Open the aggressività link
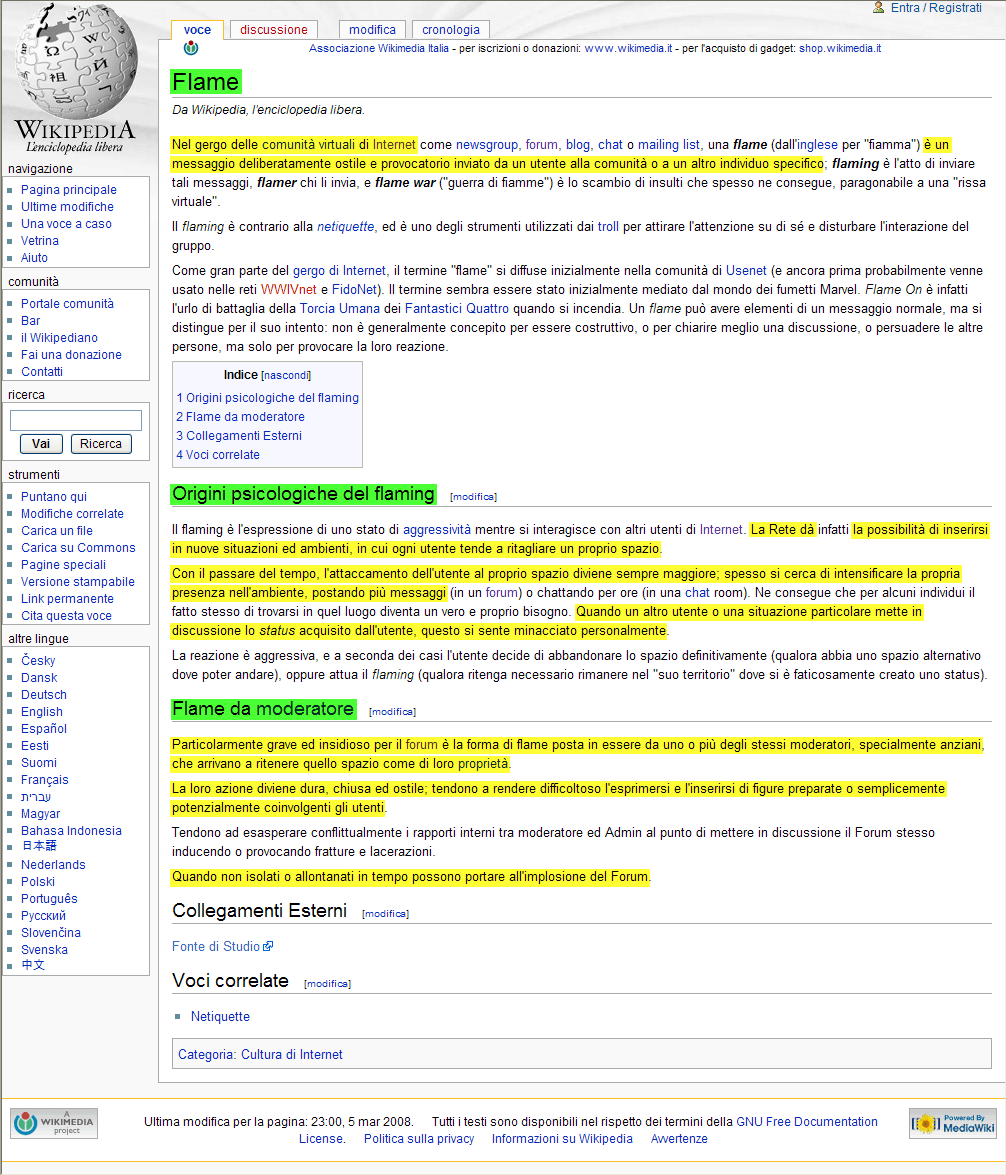The width and height of the screenshot is (1006, 1175). tap(437, 530)
